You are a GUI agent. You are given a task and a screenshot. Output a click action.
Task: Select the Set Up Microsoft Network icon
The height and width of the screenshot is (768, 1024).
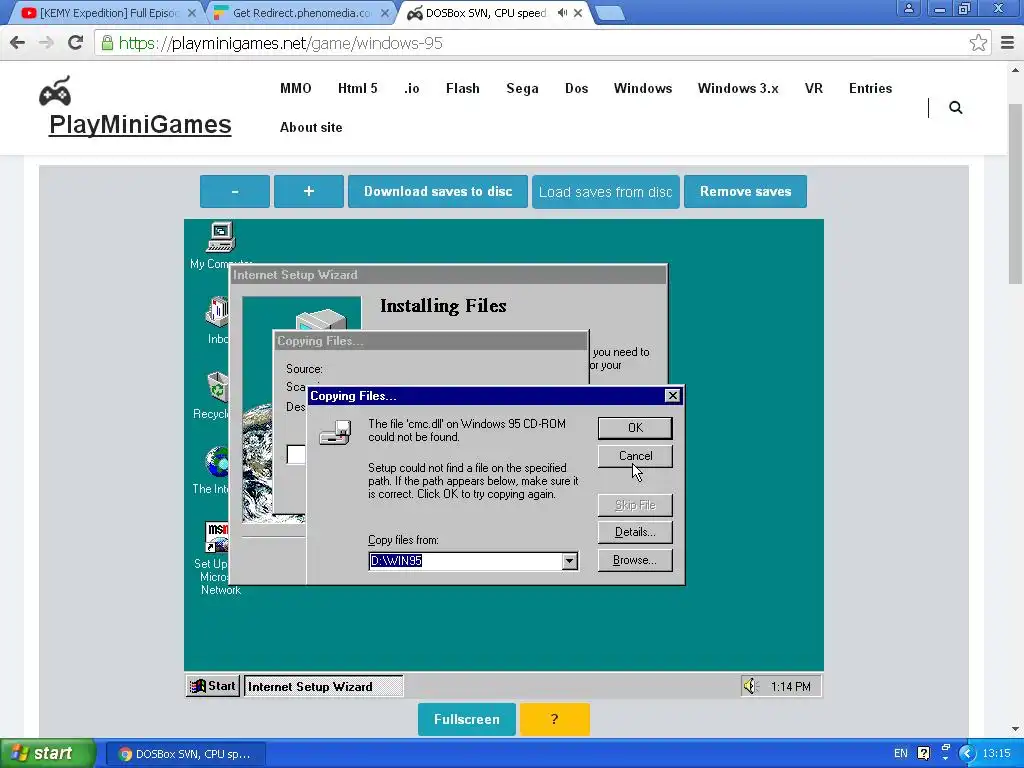pyautogui.click(x=217, y=537)
